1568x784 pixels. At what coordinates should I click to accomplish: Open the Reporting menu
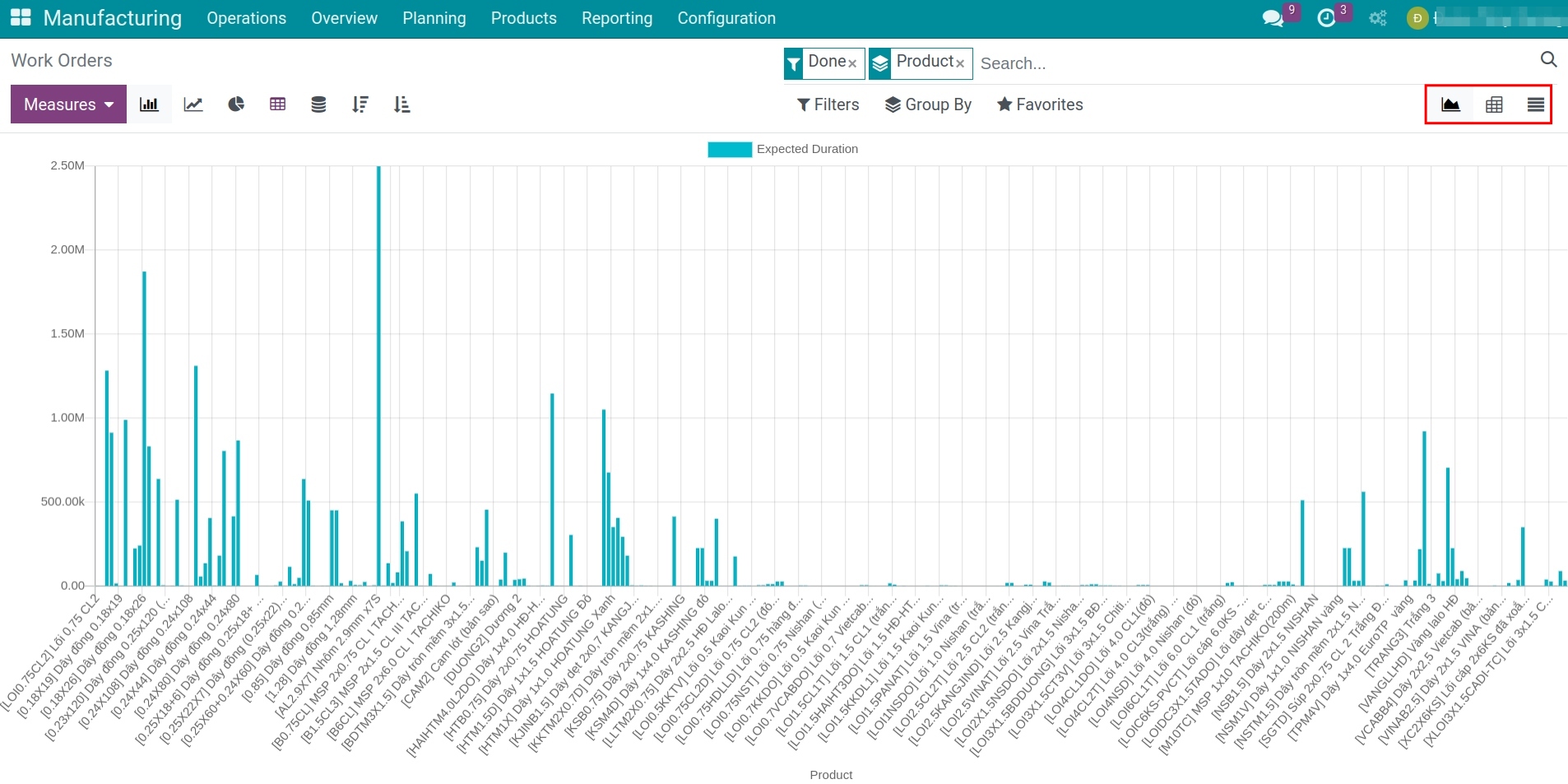(x=617, y=18)
